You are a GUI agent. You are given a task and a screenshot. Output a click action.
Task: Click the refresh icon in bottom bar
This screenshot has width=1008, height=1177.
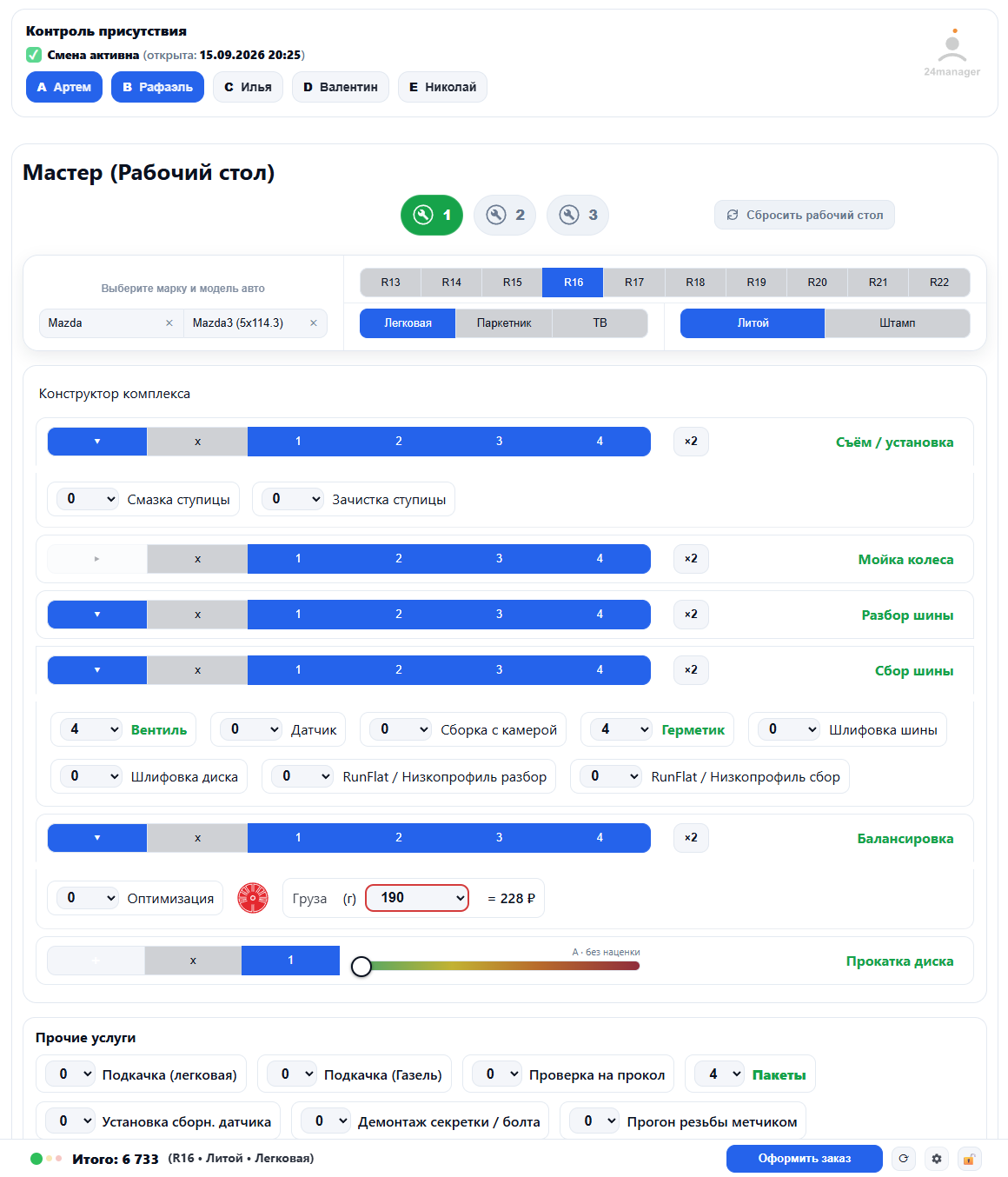coord(904,1159)
